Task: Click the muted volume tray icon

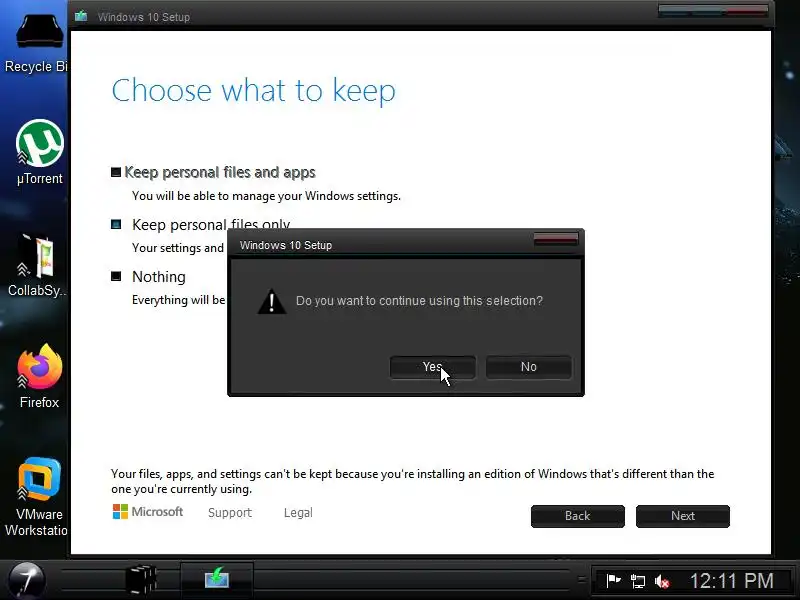Action: pyautogui.click(x=662, y=581)
